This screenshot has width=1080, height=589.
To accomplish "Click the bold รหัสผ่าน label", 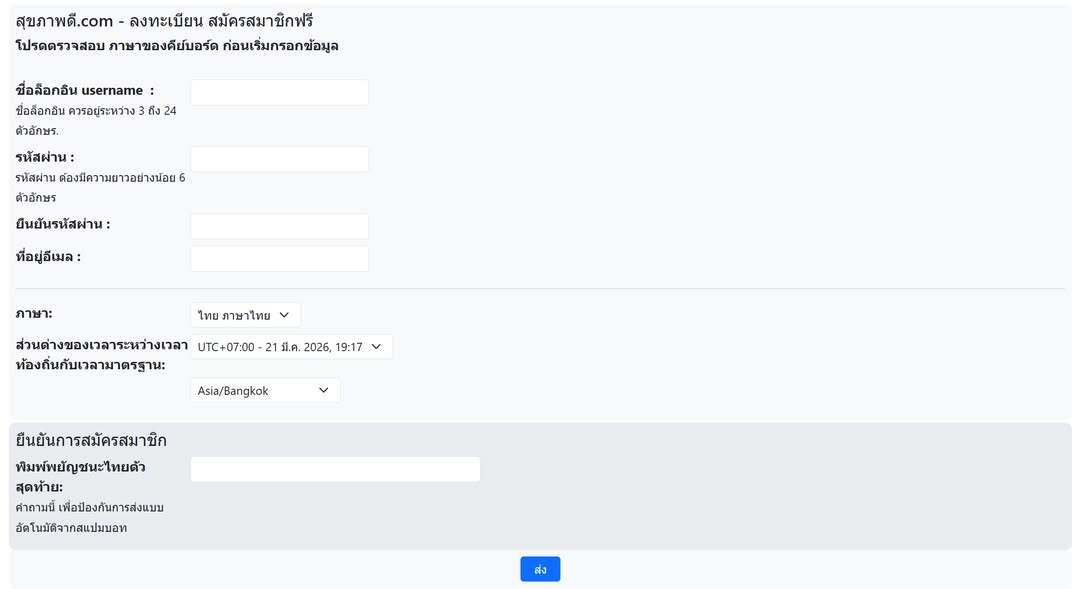I will tap(45, 157).
